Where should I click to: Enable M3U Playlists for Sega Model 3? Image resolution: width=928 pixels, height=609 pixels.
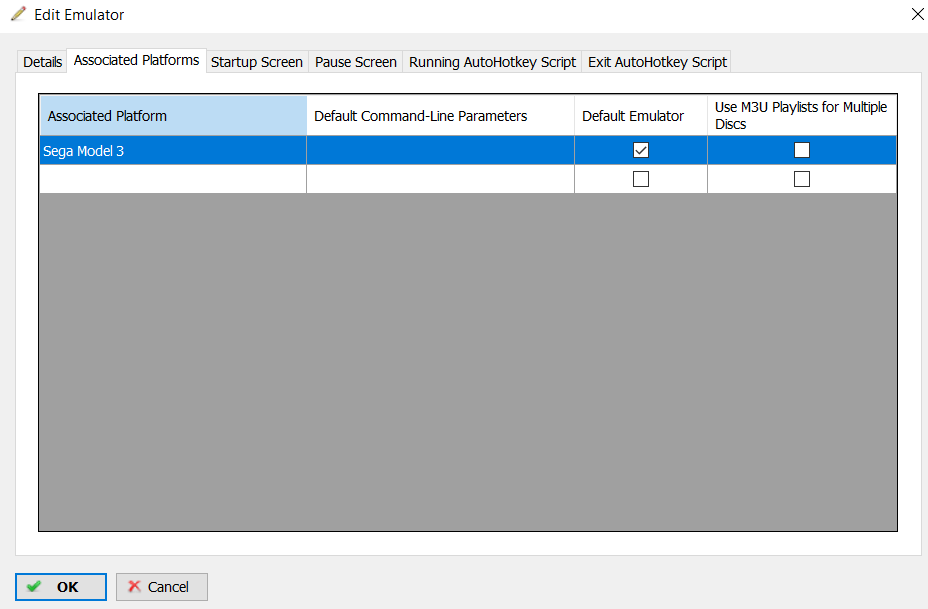pos(801,150)
